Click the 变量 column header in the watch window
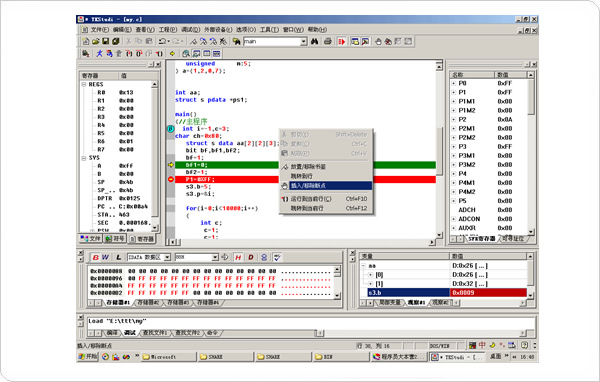Screen dimensions: 600x382 point(404,256)
